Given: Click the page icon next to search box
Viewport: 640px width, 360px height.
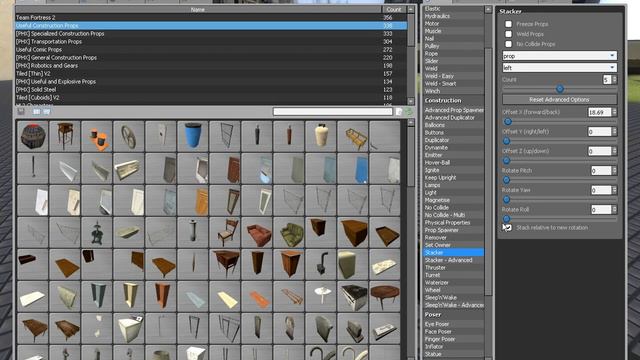Looking at the screenshot, I should [x=399, y=111].
